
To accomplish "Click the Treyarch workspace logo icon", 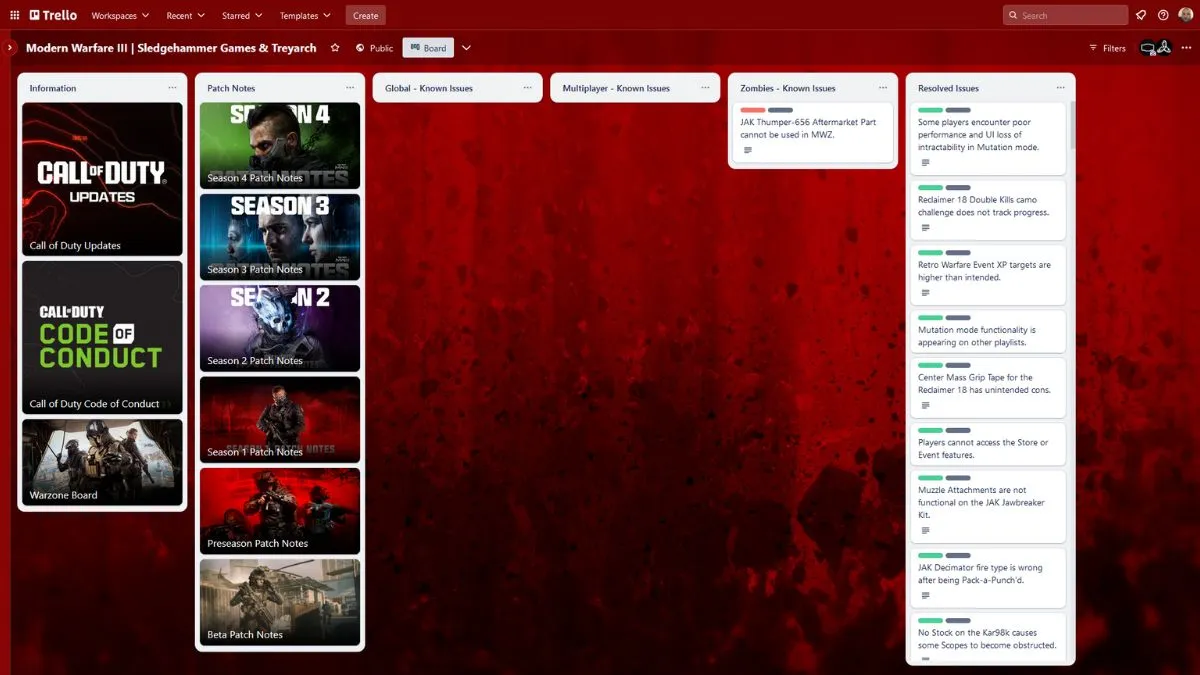I will click(x=1164, y=48).
